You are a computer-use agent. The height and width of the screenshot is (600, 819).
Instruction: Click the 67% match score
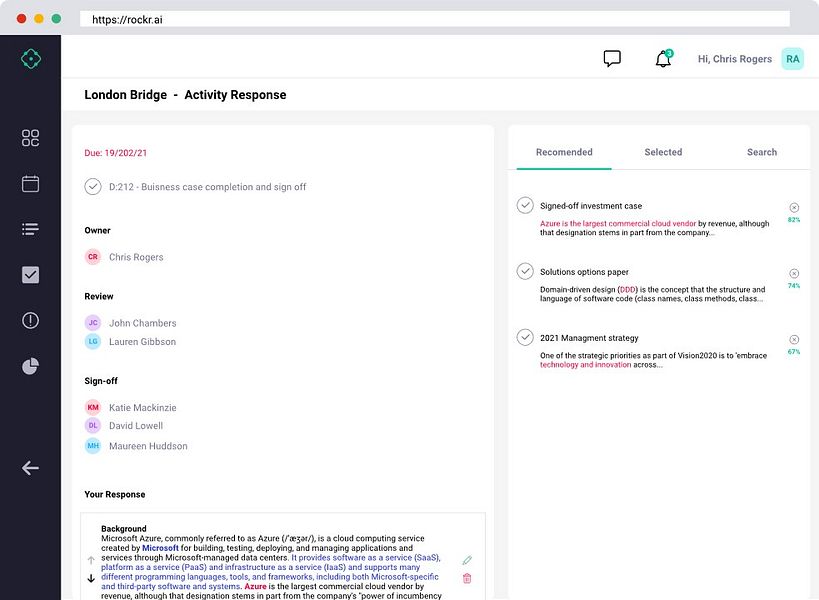tap(794, 351)
